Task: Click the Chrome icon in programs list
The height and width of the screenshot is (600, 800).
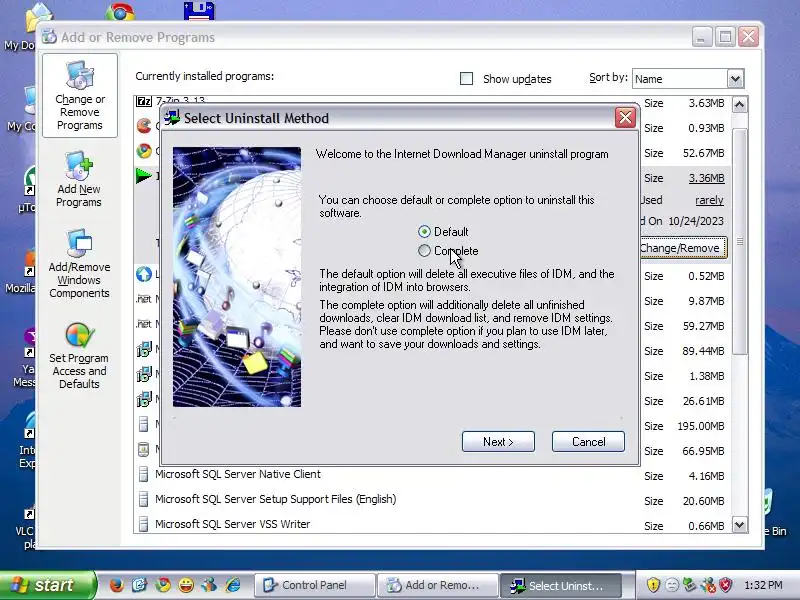Action: click(144, 151)
